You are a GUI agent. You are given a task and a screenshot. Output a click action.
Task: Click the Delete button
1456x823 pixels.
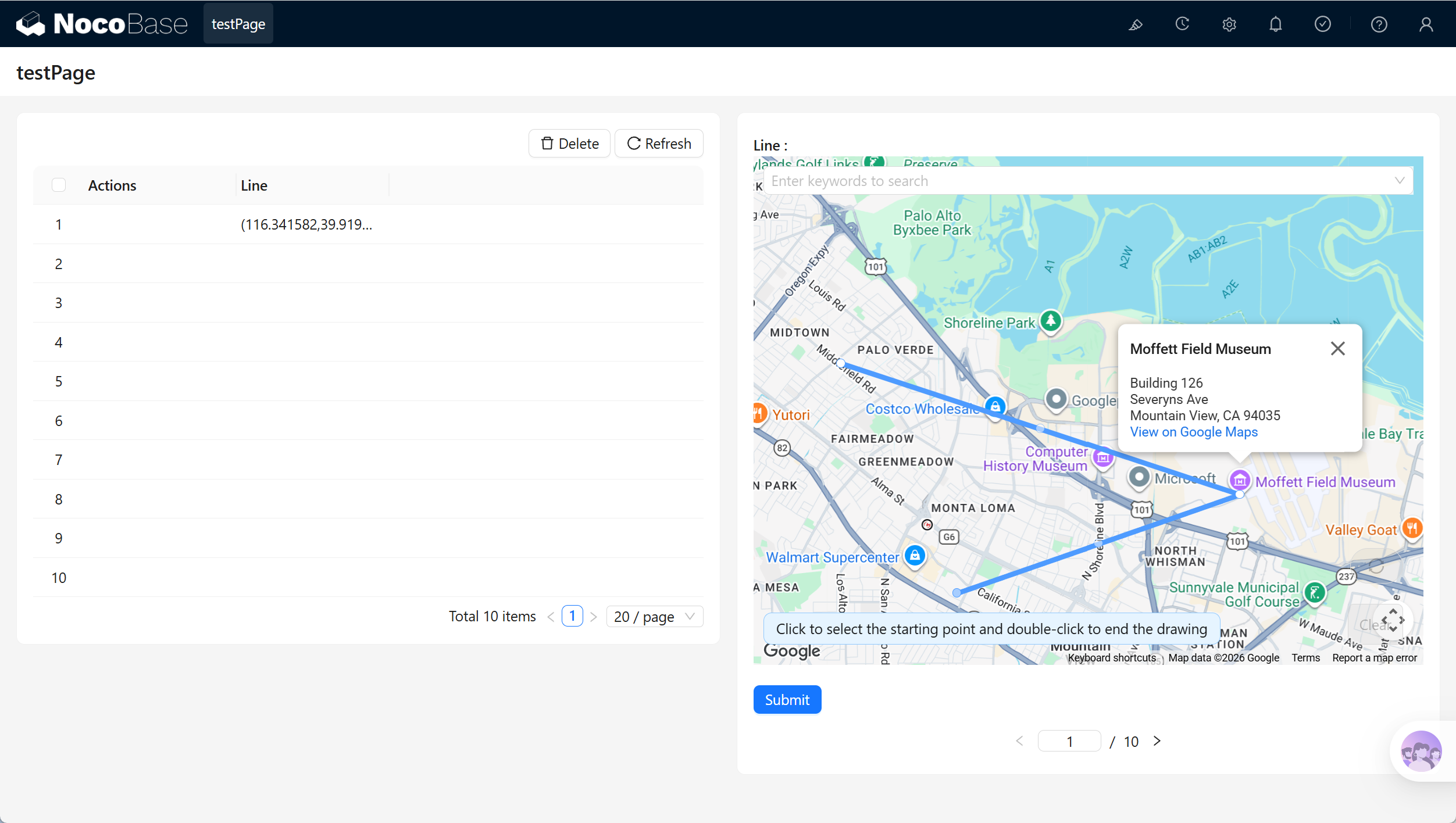point(569,144)
